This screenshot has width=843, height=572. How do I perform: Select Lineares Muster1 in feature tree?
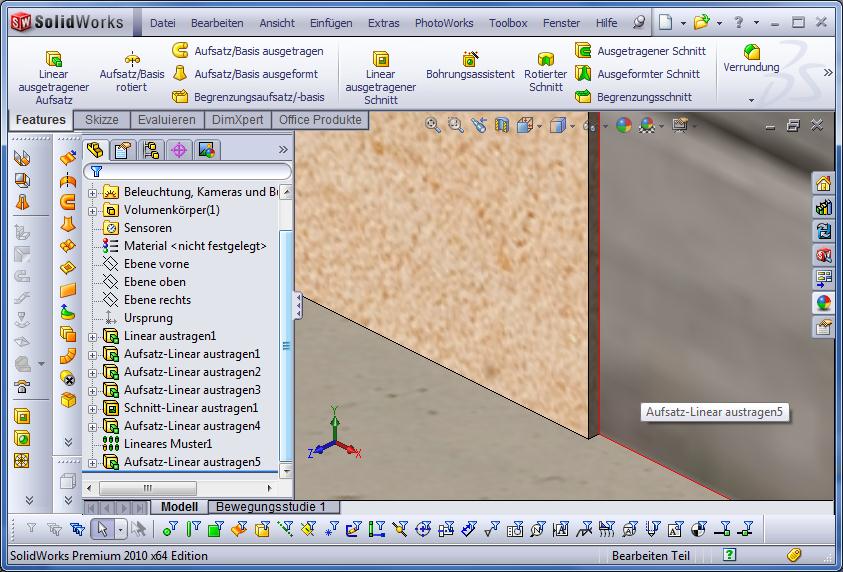[167, 444]
